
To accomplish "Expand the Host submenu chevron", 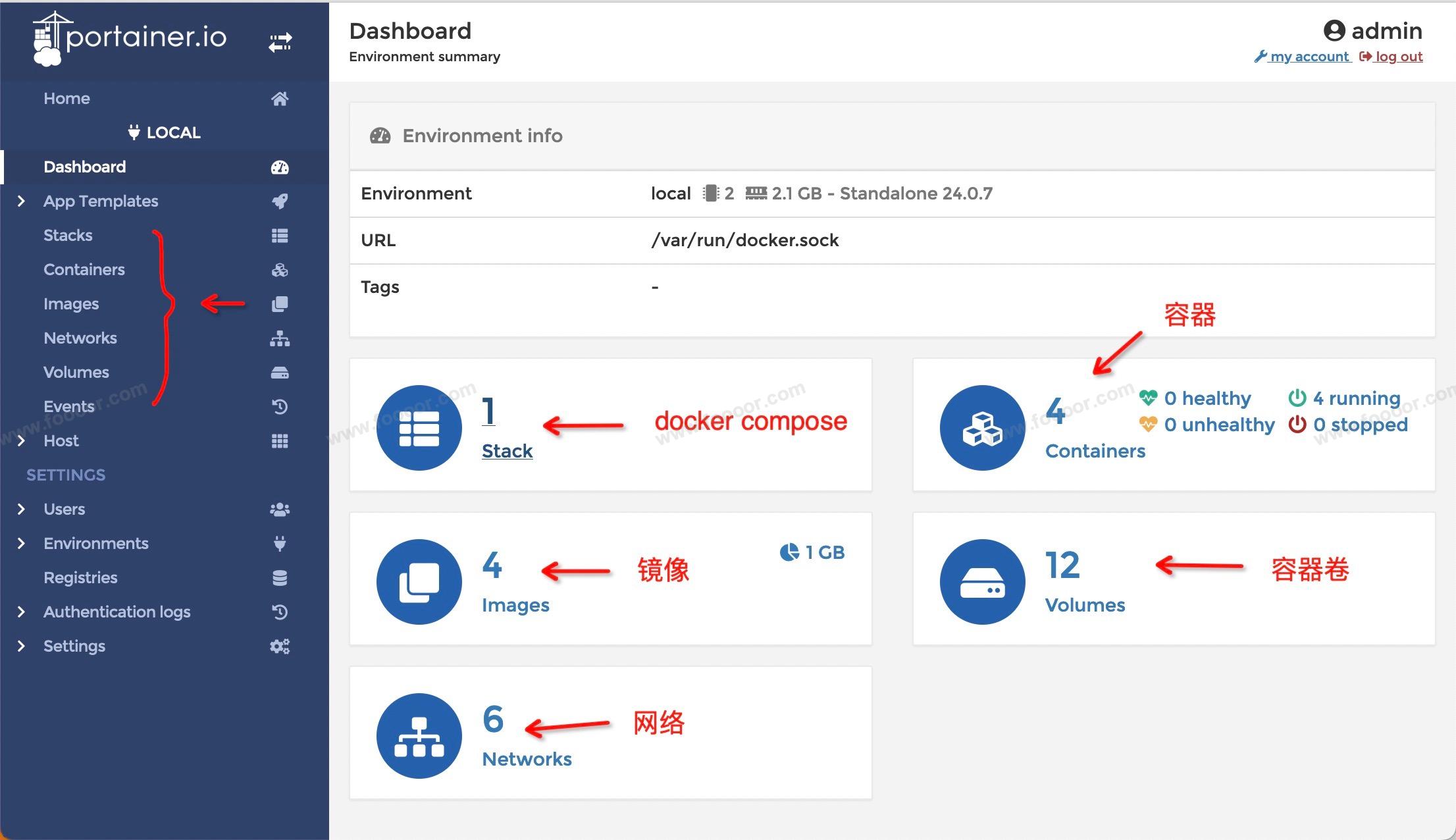I will 21,441.
